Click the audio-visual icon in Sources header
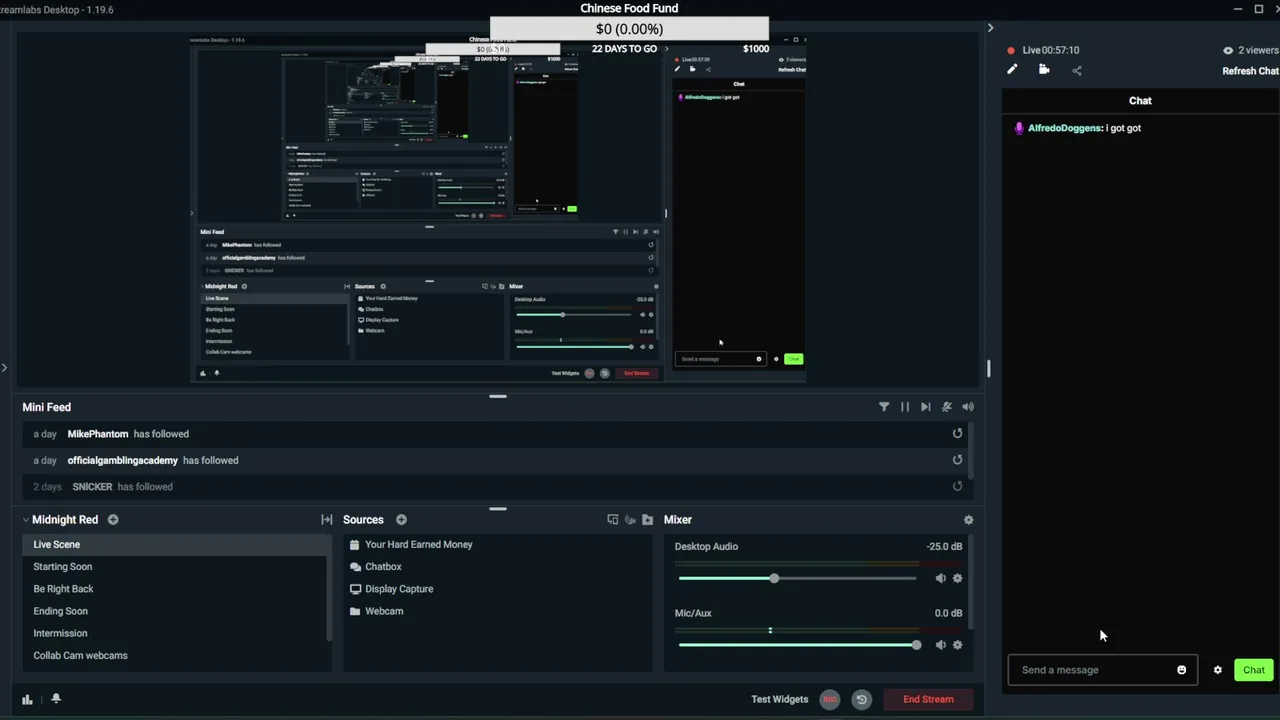Viewport: 1280px width, 720px height. click(x=630, y=520)
